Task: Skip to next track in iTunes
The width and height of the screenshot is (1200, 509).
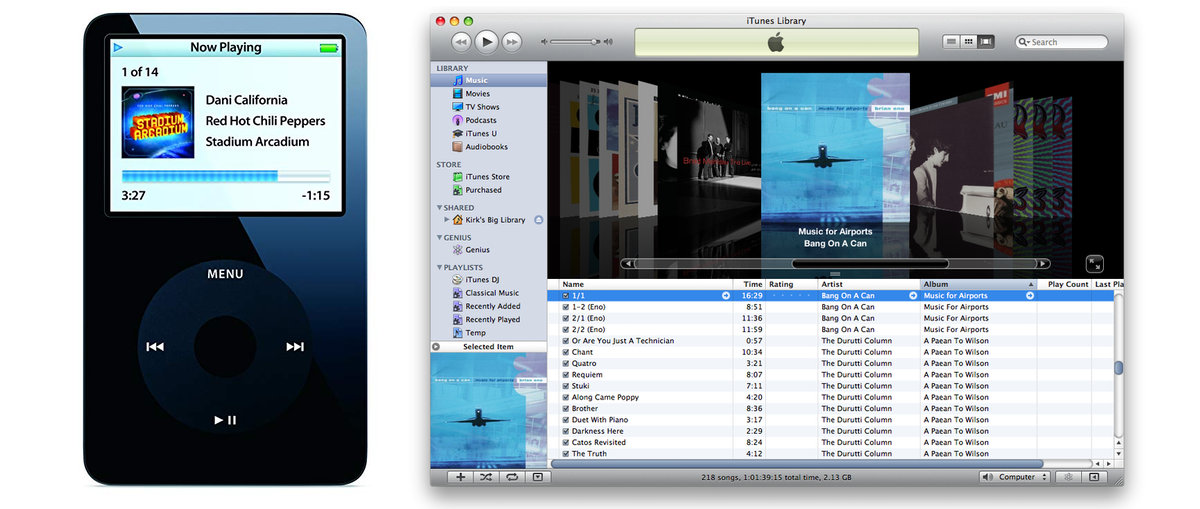Action: pos(512,41)
